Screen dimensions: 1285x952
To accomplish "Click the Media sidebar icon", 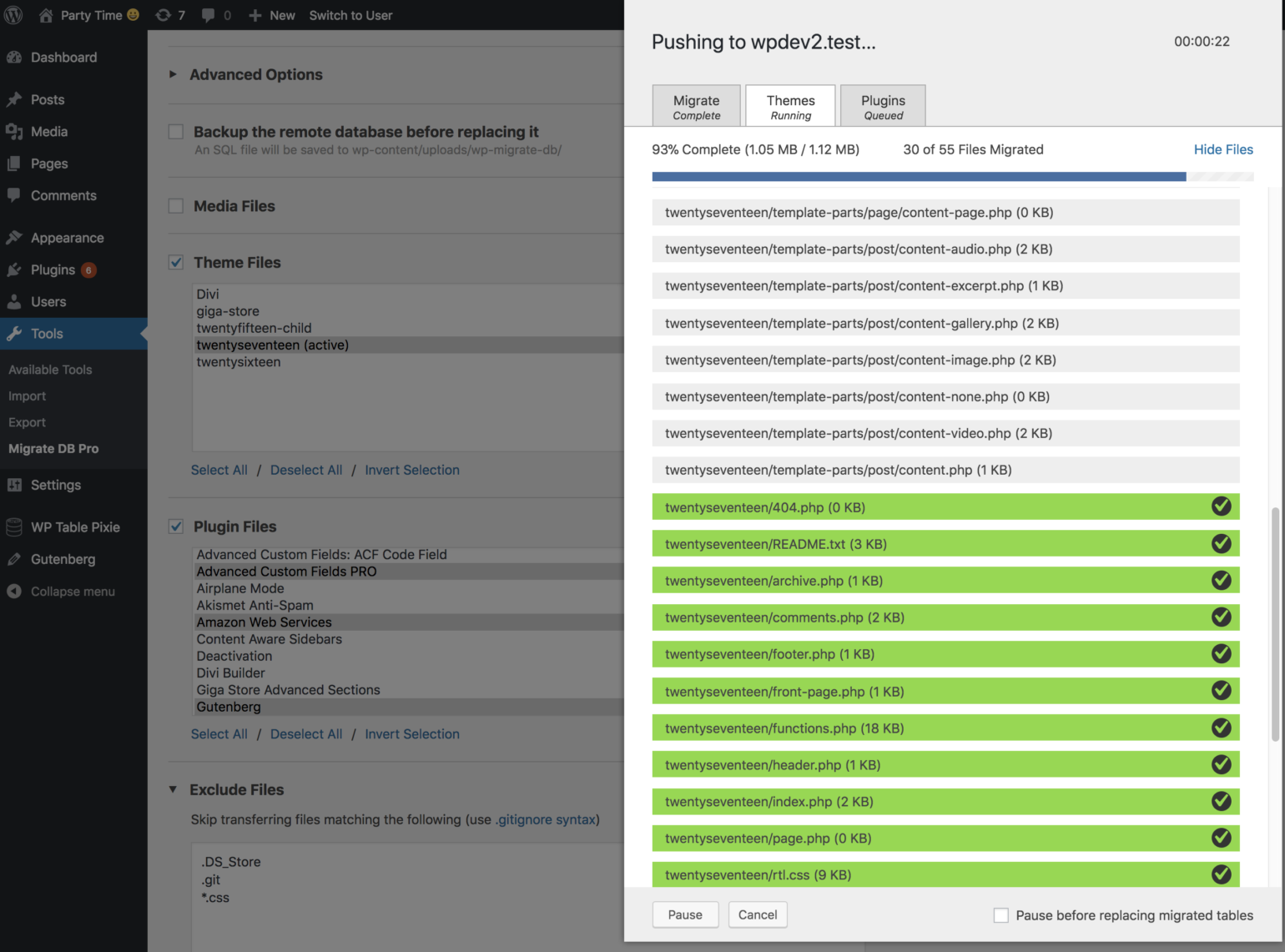I will click(x=14, y=132).
